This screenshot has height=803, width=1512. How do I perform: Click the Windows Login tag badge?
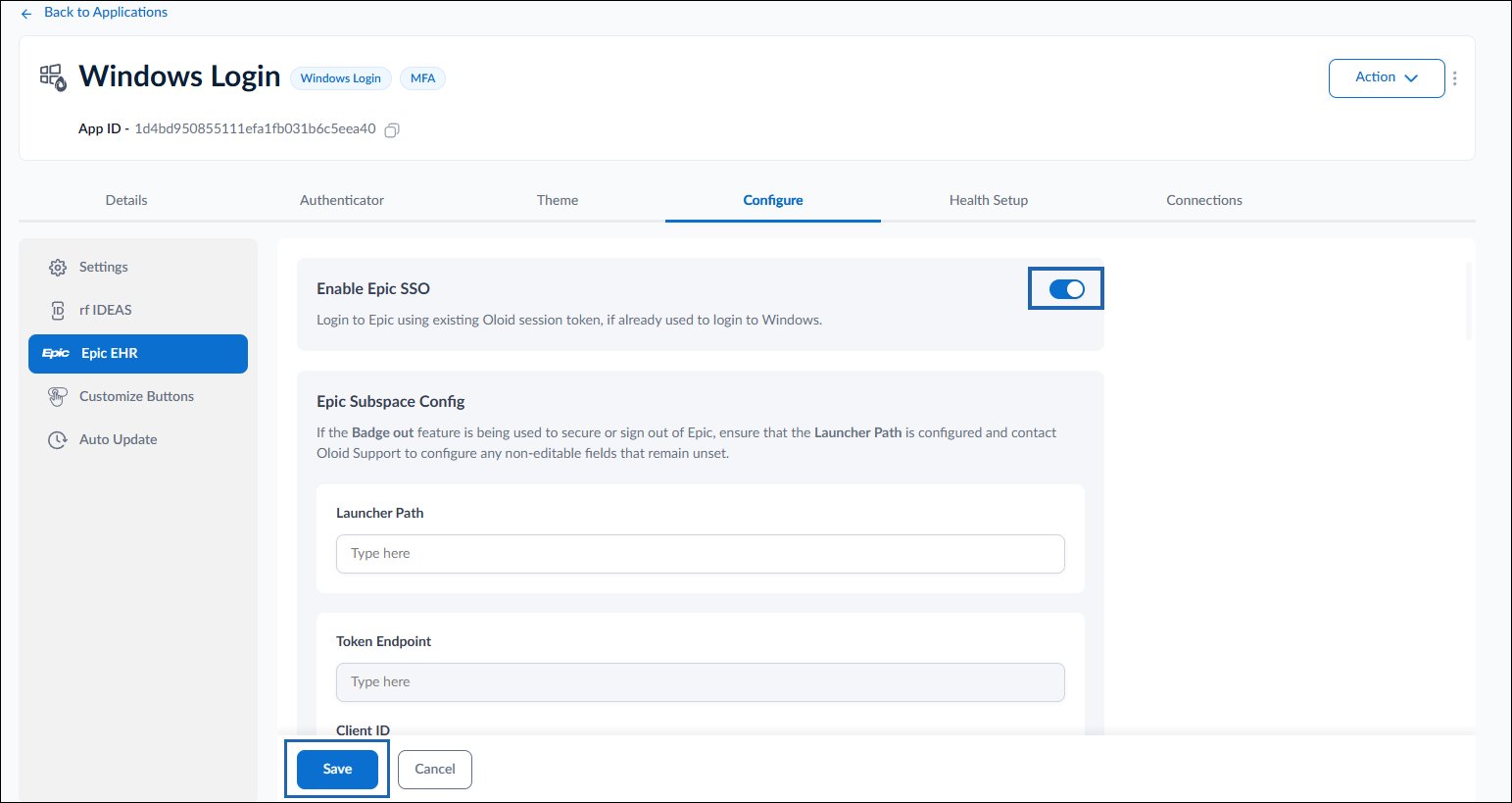click(x=341, y=78)
